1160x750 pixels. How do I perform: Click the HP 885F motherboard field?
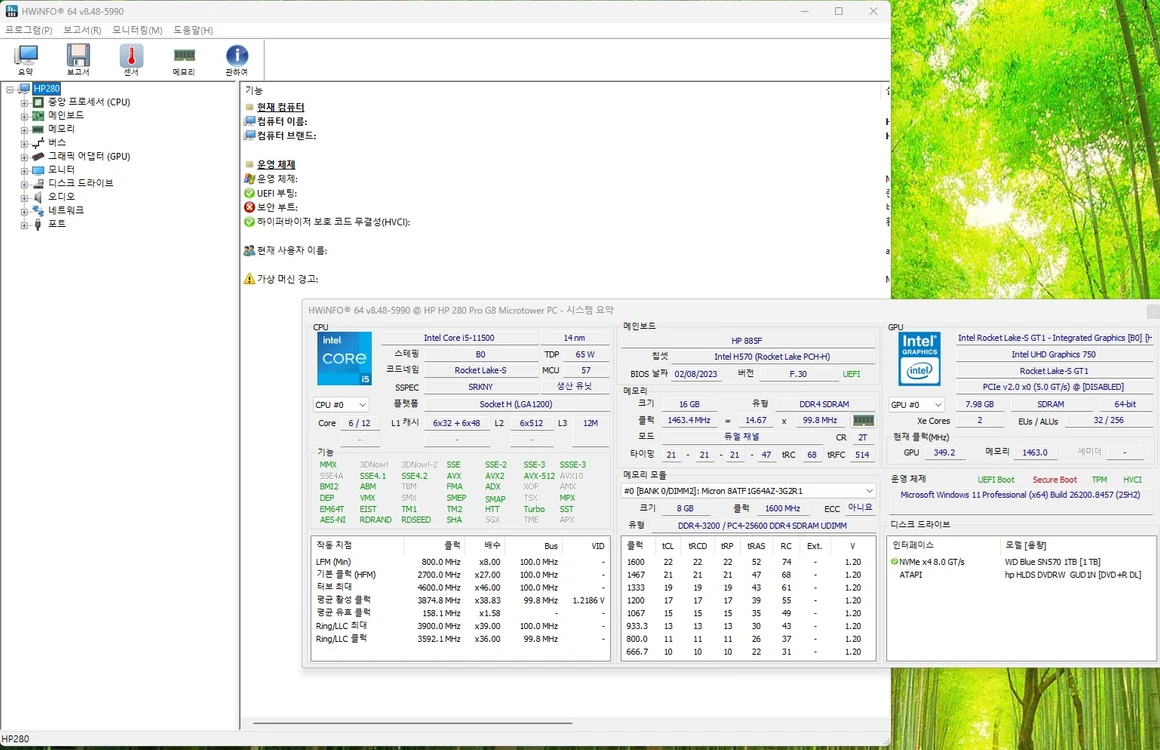pos(747,341)
